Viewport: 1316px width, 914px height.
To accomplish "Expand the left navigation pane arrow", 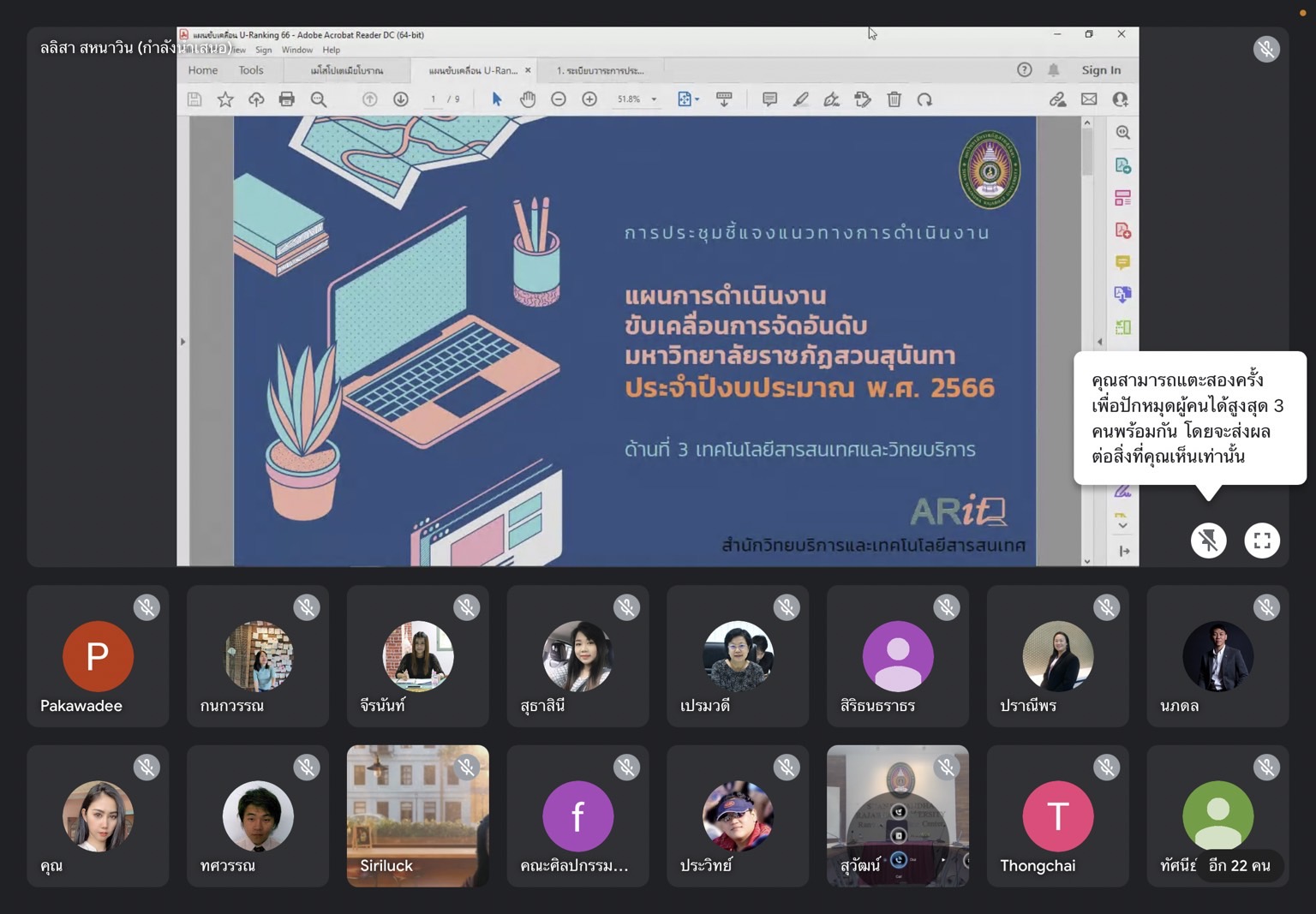I will point(182,342).
